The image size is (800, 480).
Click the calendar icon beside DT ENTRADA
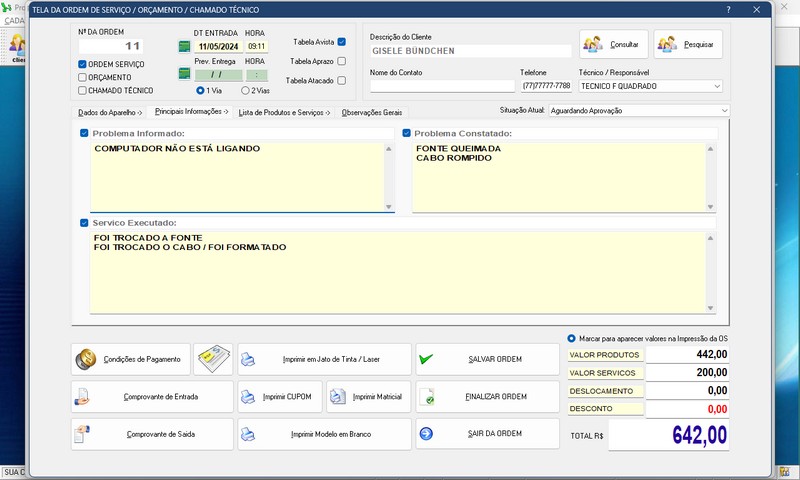click(x=184, y=46)
